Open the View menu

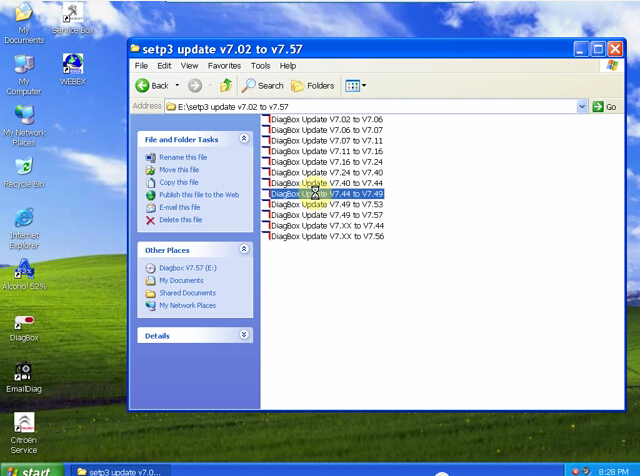click(189, 66)
